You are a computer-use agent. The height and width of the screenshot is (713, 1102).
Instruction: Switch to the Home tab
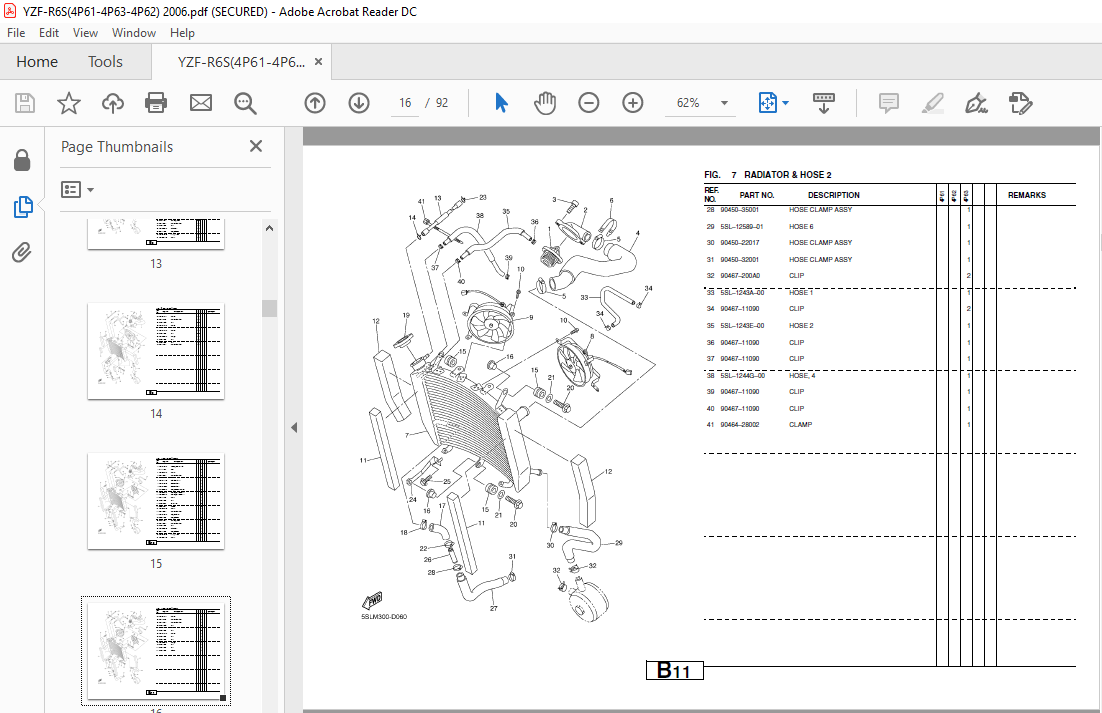37,62
